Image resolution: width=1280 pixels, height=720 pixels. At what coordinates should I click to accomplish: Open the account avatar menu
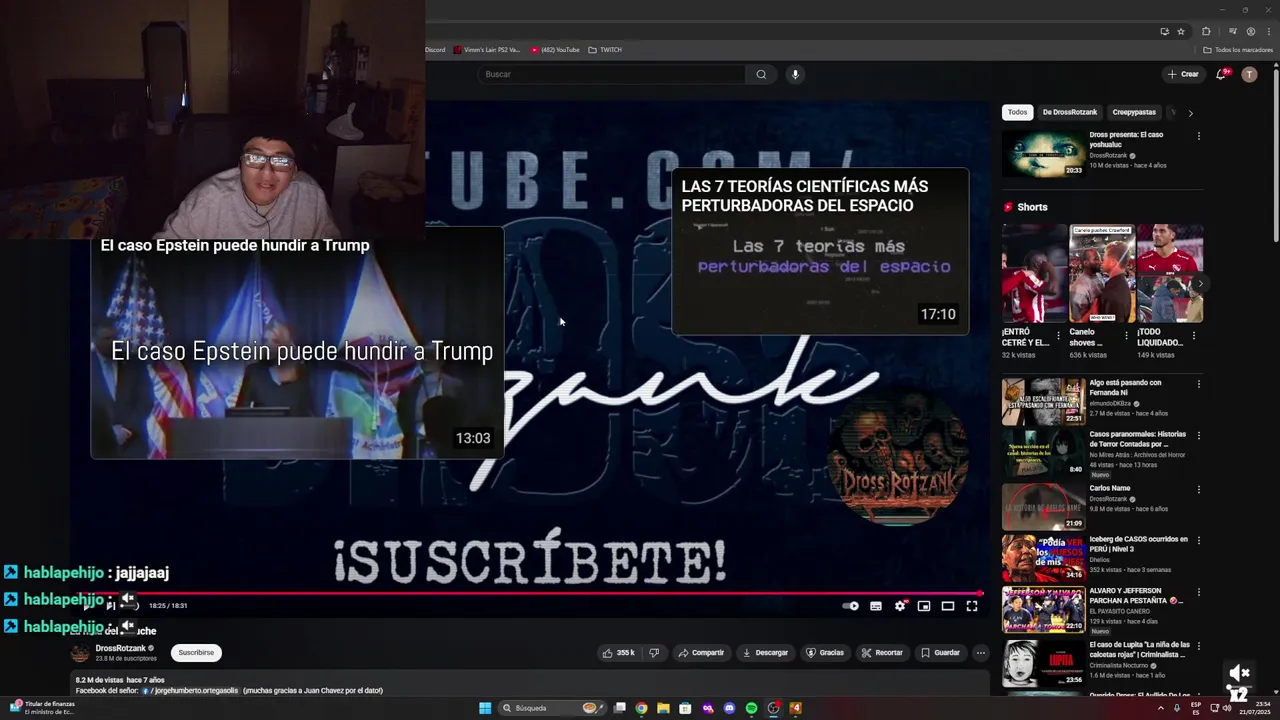pos(1249,74)
